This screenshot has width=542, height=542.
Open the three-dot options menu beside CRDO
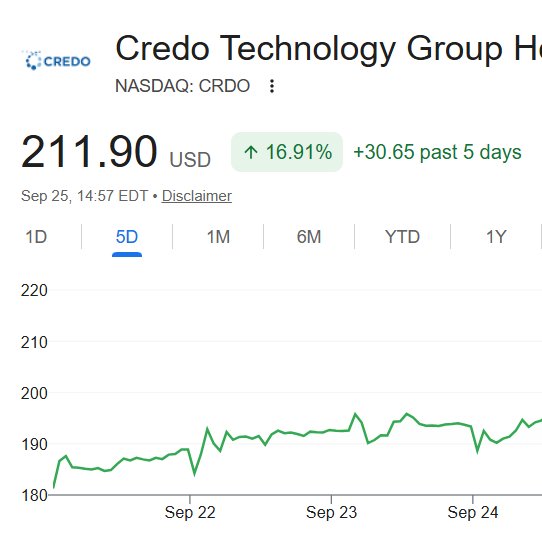272,86
